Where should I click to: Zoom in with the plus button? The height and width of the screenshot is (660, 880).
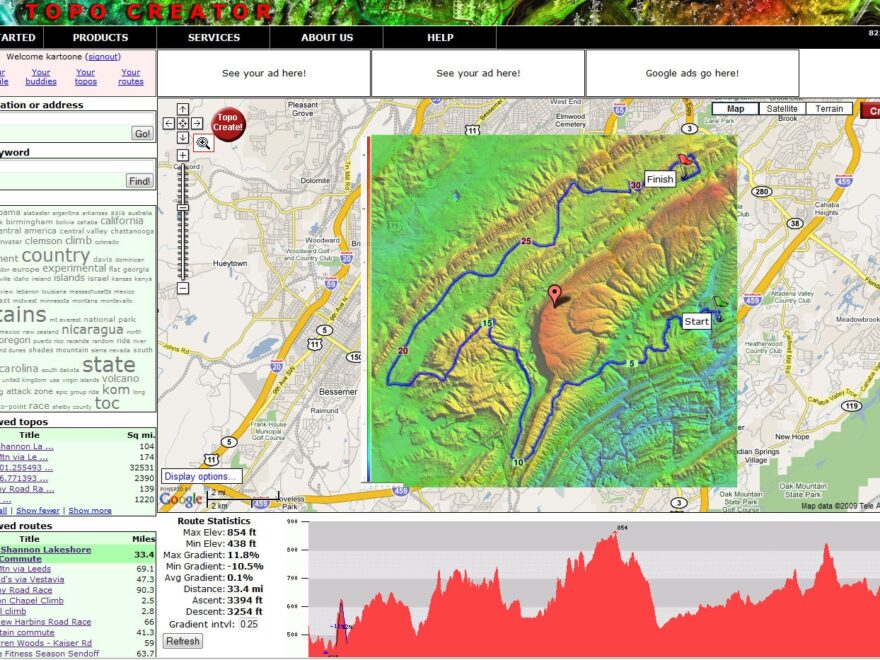click(x=183, y=155)
